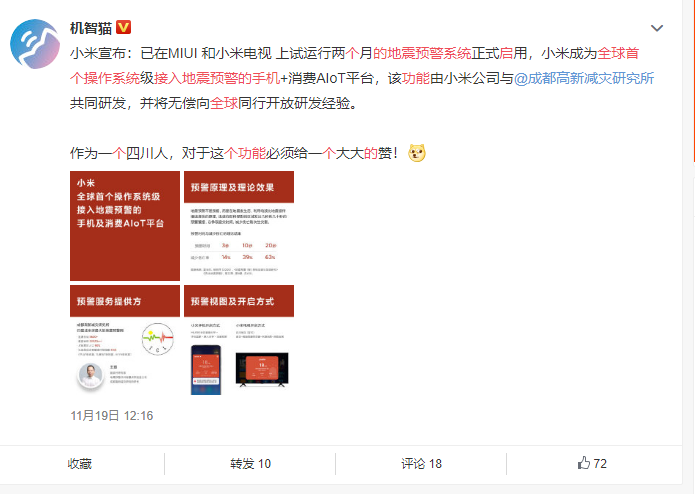Click the doge emoji in the post

point(417,153)
